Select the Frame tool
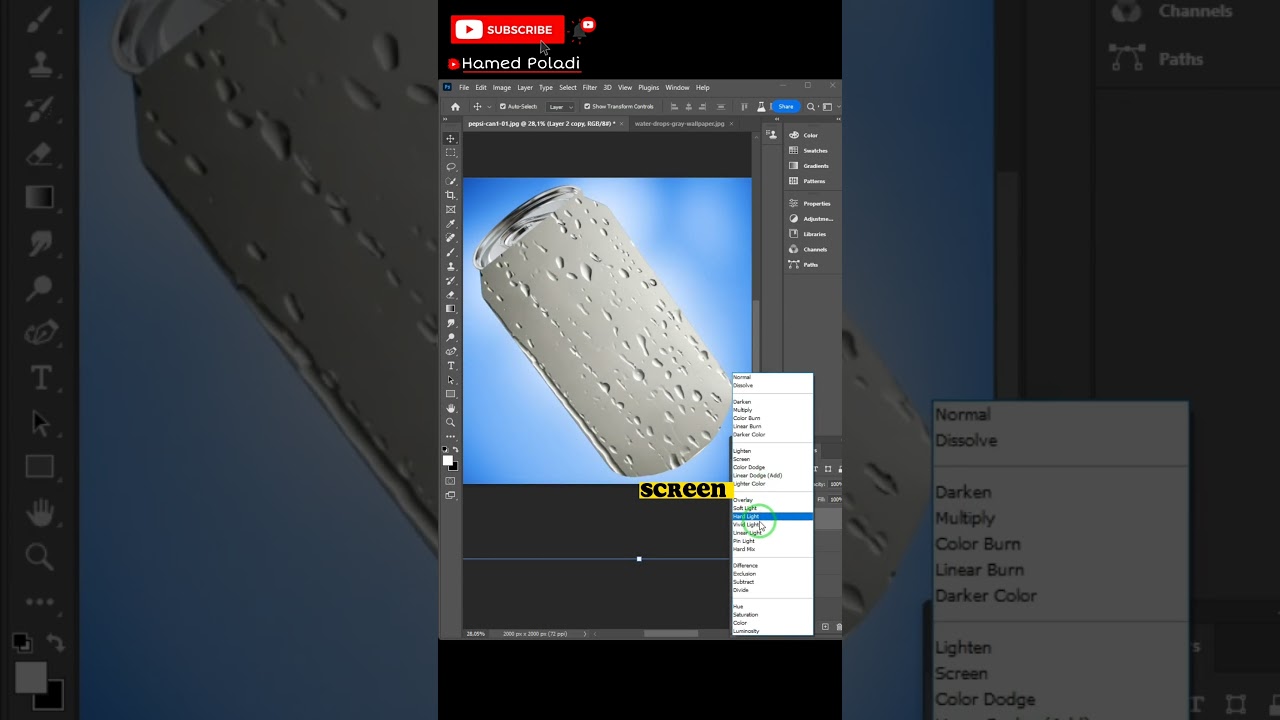1280x720 pixels. (x=451, y=209)
